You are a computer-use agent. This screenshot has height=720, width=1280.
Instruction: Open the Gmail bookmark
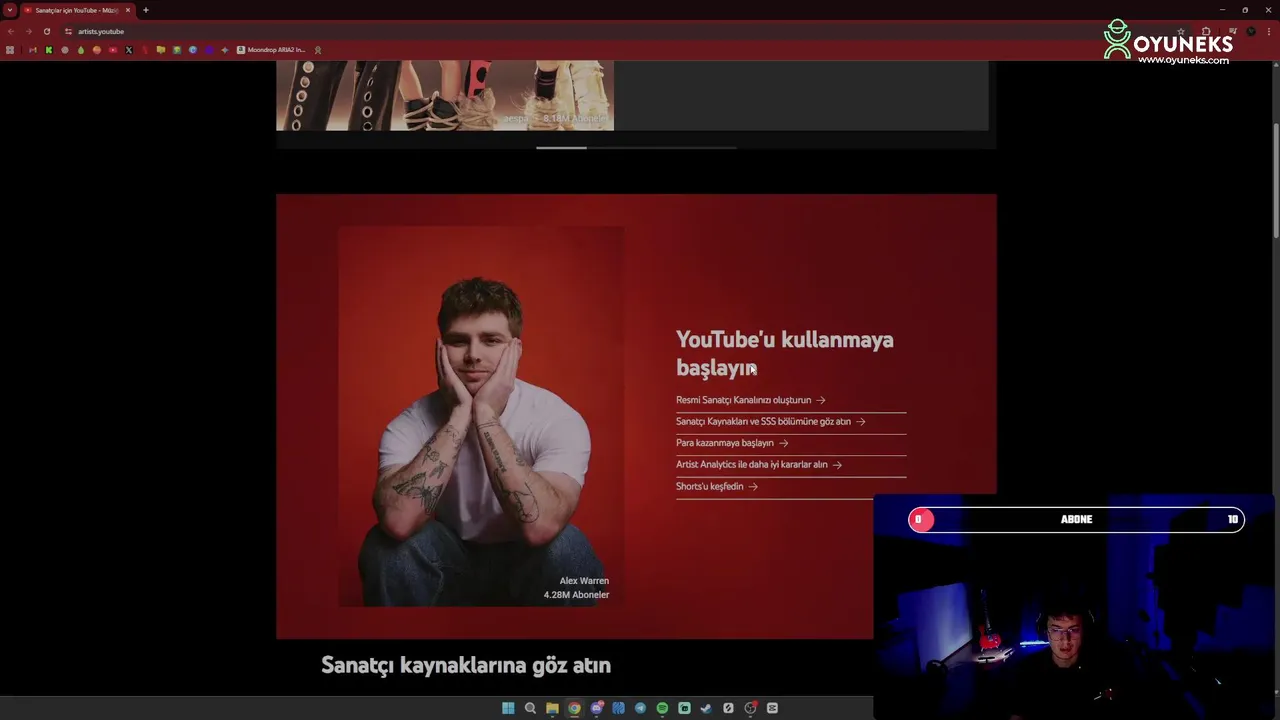click(33, 50)
